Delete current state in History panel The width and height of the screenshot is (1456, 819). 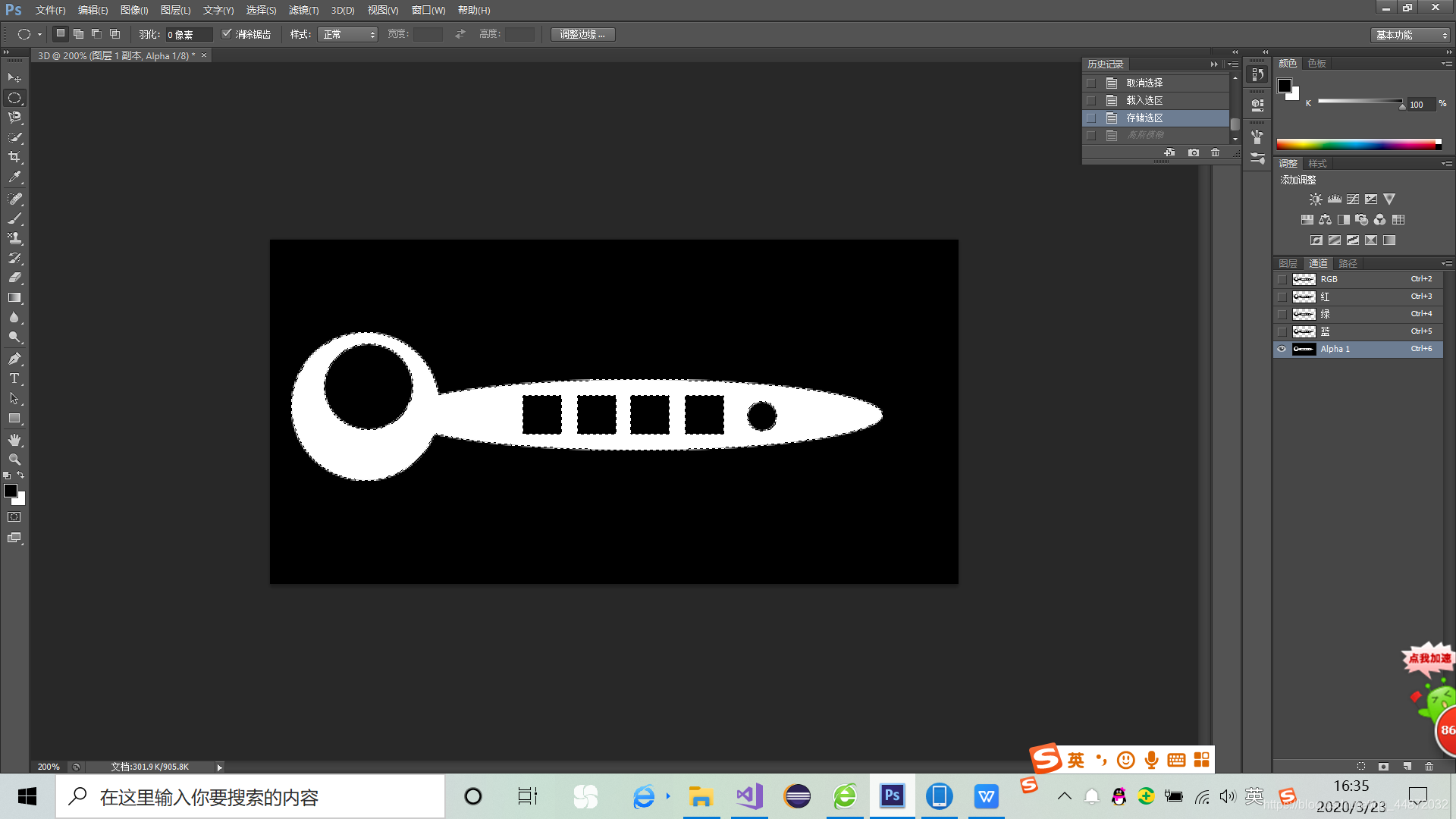pos(1215,152)
